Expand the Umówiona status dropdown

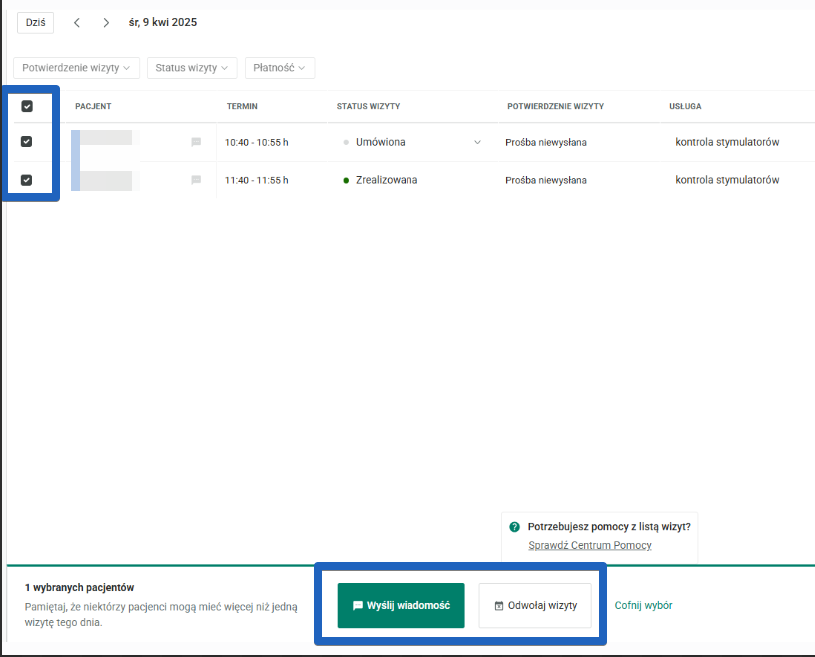(477, 142)
